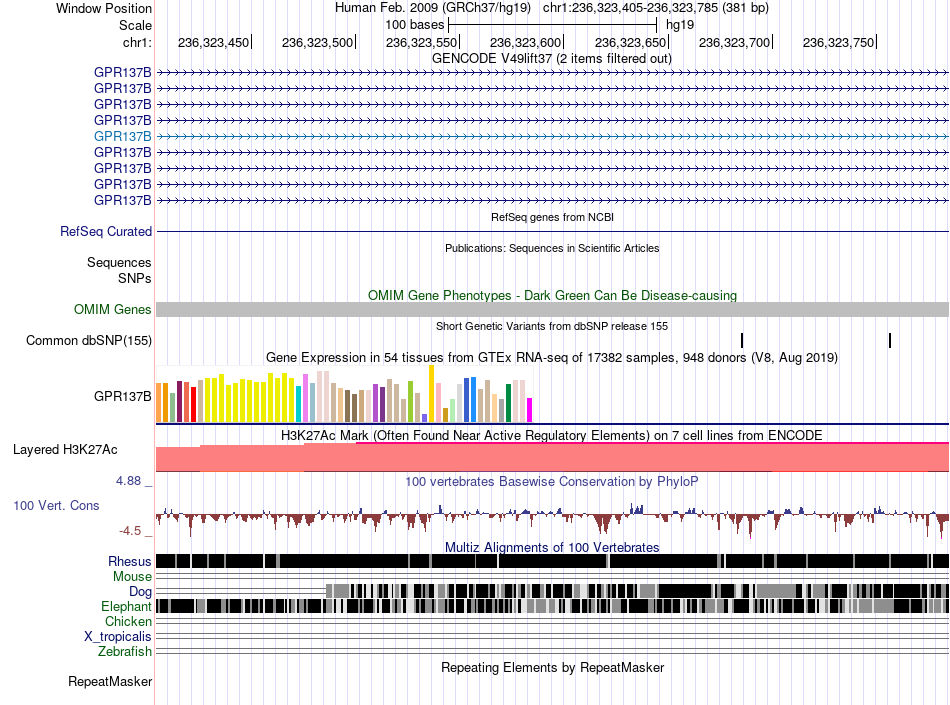This screenshot has height=705, width=950.
Task: Click the chr1 236,323,600 ruler position
Action: coord(526,42)
